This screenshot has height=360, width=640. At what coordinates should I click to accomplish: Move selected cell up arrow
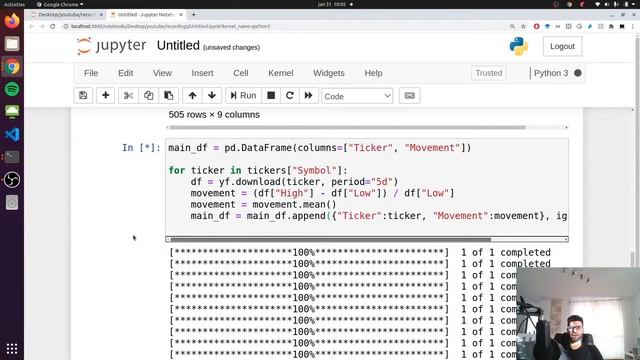tap(192, 96)
